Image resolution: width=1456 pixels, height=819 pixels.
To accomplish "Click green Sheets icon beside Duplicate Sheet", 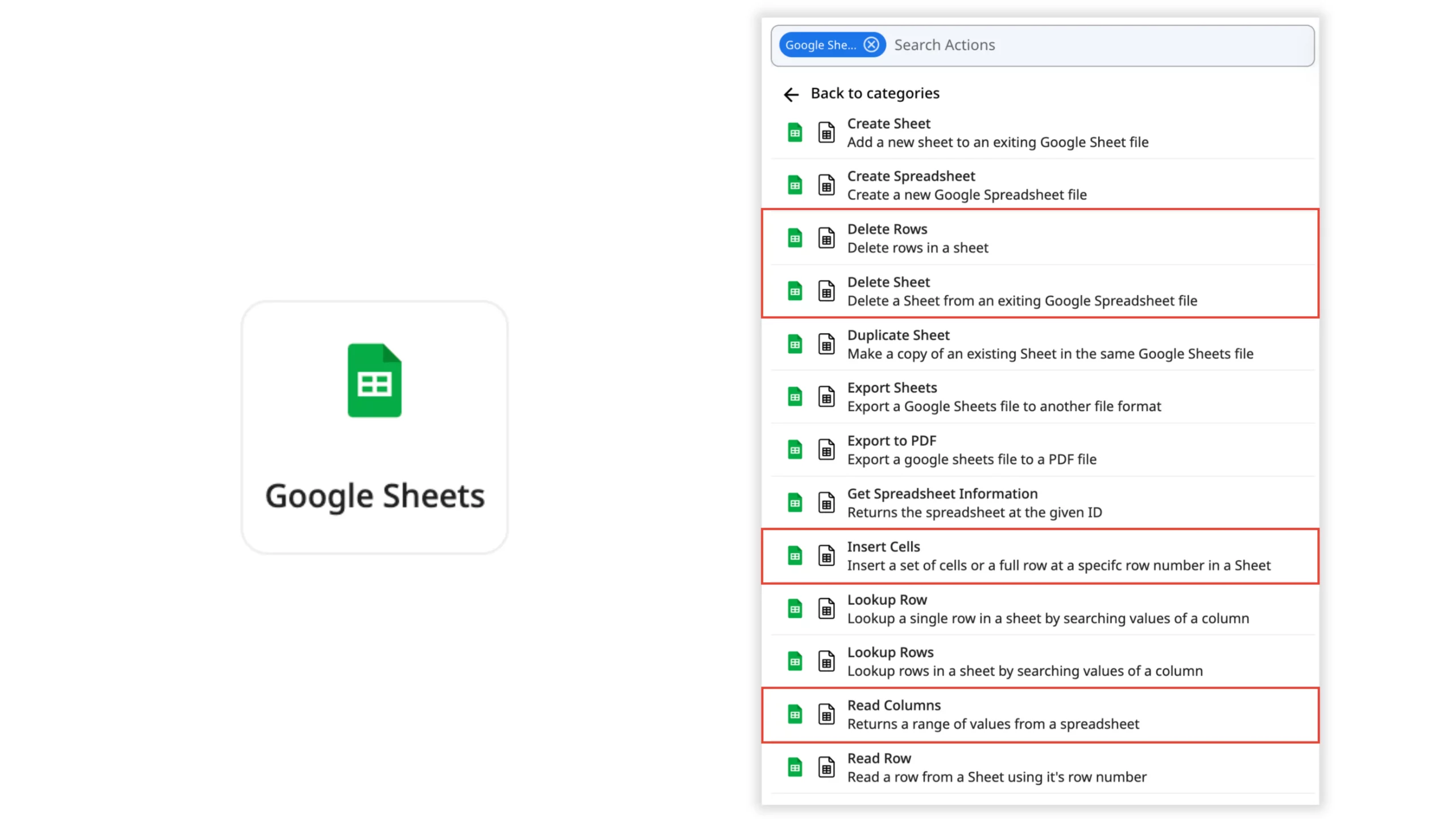I will (795, 344).
